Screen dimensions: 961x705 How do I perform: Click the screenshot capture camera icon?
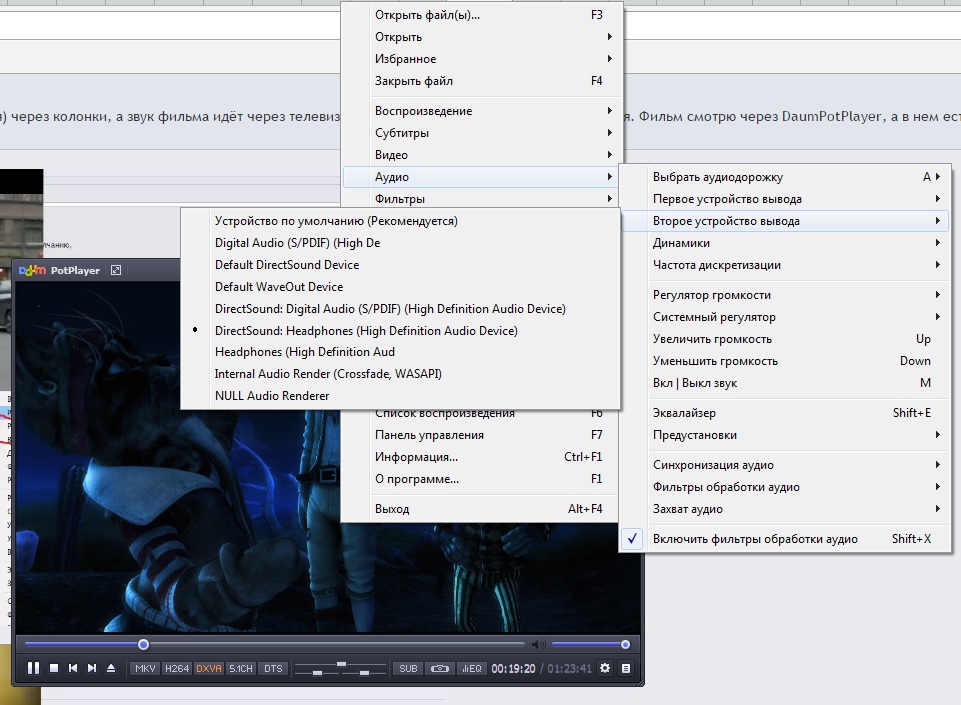click(x=440, y=668)
